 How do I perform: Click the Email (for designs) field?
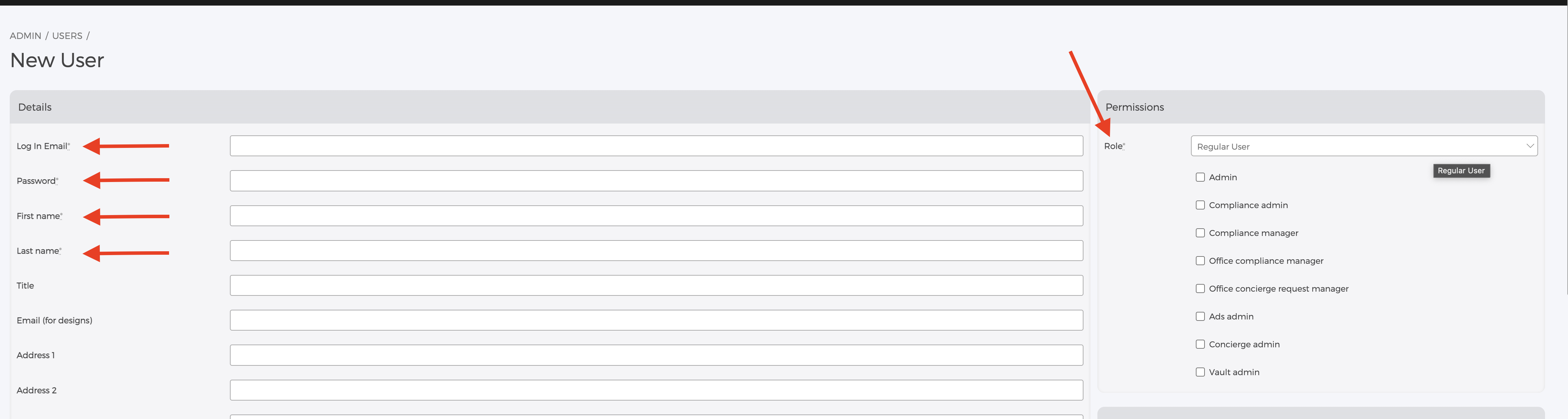point(656,320)
